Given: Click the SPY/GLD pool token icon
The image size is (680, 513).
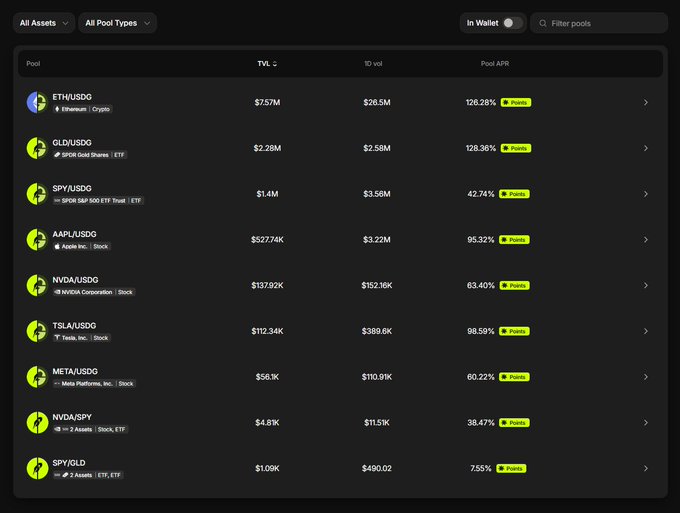Looking at the screenshot, I should pyautogui.click(x=37, y=468).
